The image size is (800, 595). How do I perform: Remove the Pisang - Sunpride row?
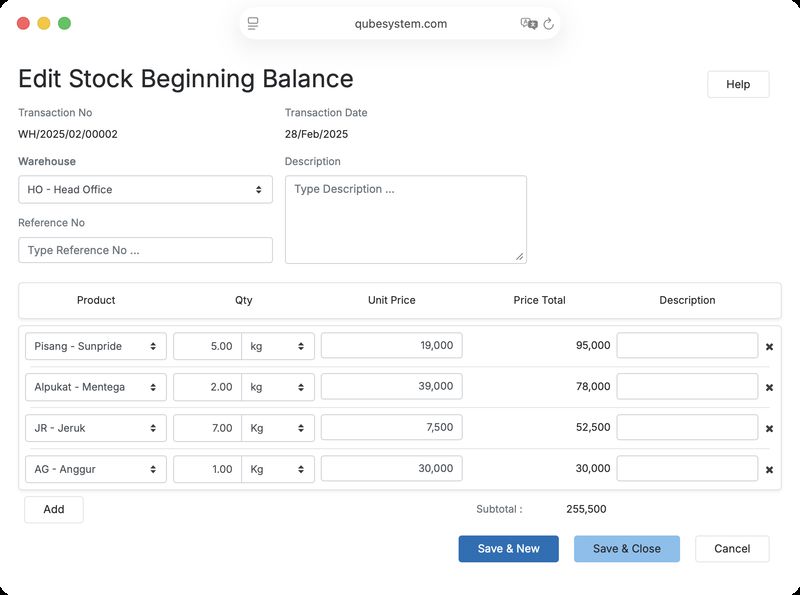(769, 347)
